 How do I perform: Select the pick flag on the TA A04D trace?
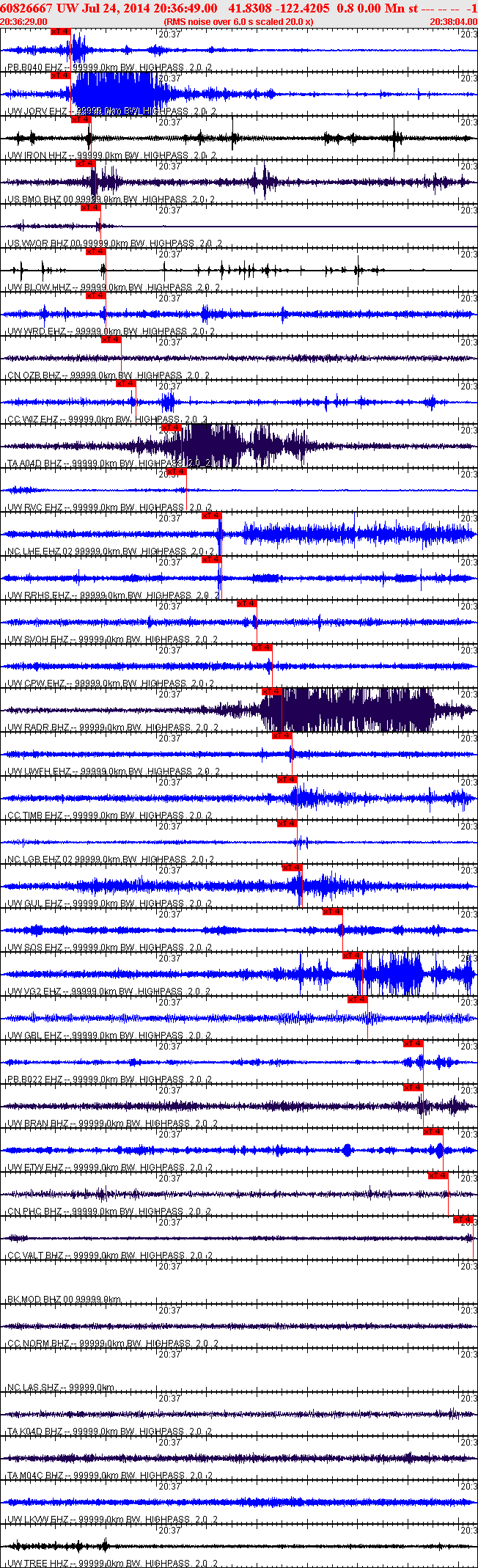[172, 428]
